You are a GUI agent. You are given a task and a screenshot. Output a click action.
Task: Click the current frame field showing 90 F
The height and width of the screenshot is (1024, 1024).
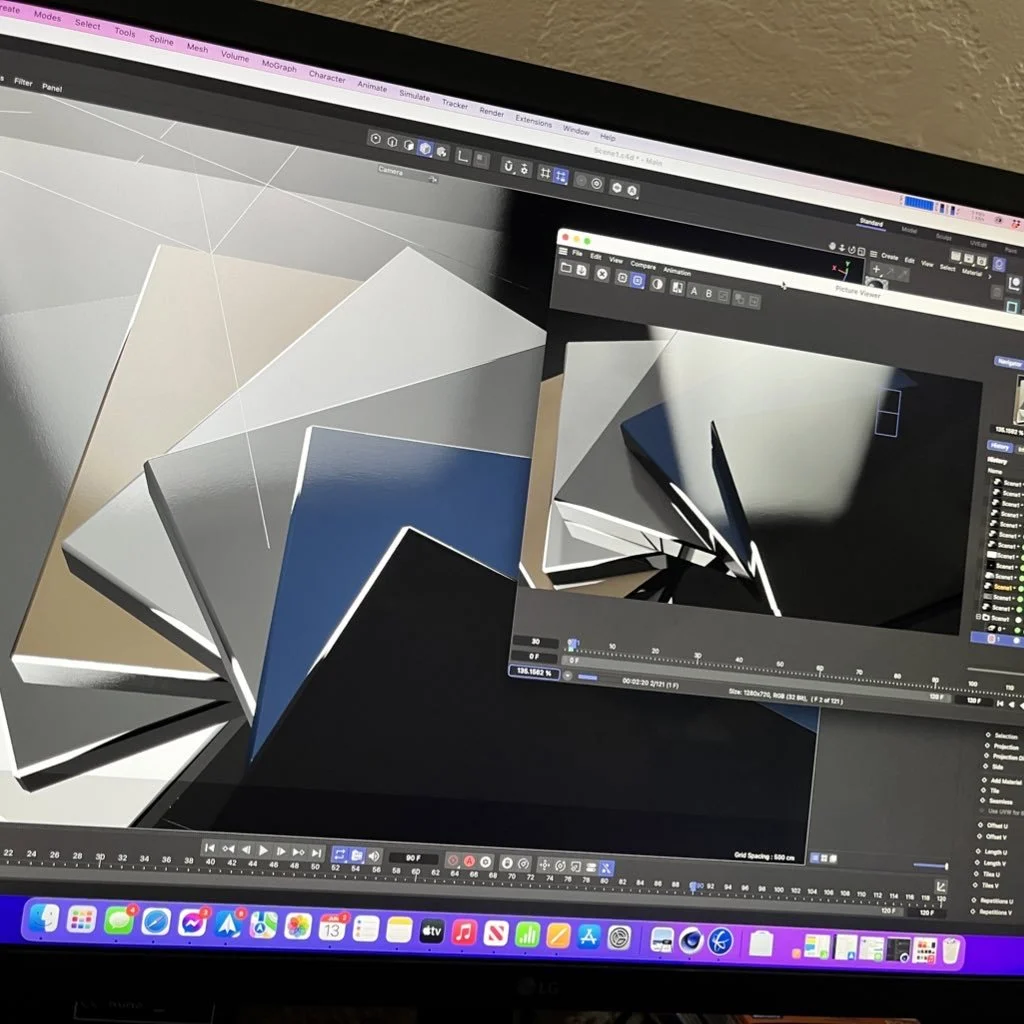click(413, 857)
